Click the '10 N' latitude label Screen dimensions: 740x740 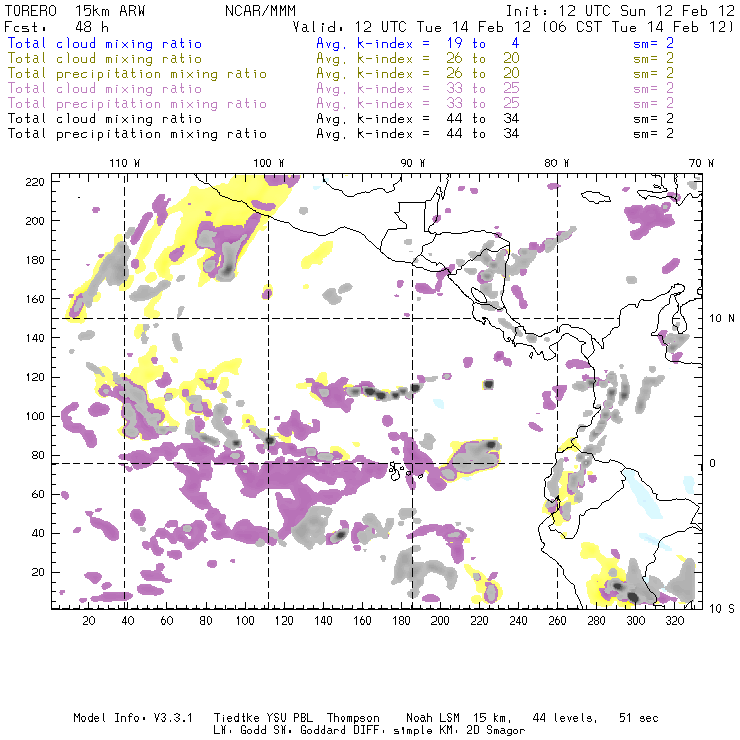point(722,319)
